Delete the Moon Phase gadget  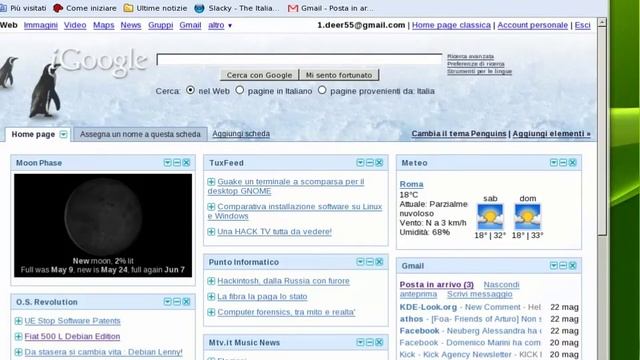tap(186, 163)
